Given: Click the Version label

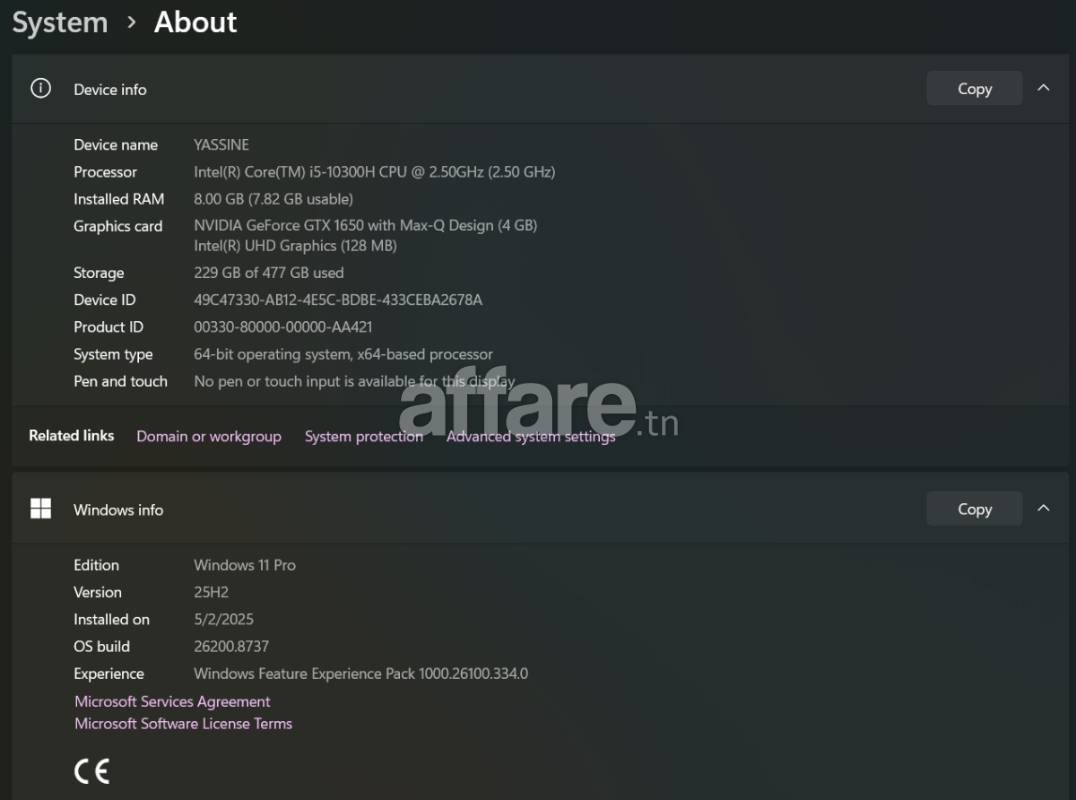Looking at the screenshot, I should point(97,592).
